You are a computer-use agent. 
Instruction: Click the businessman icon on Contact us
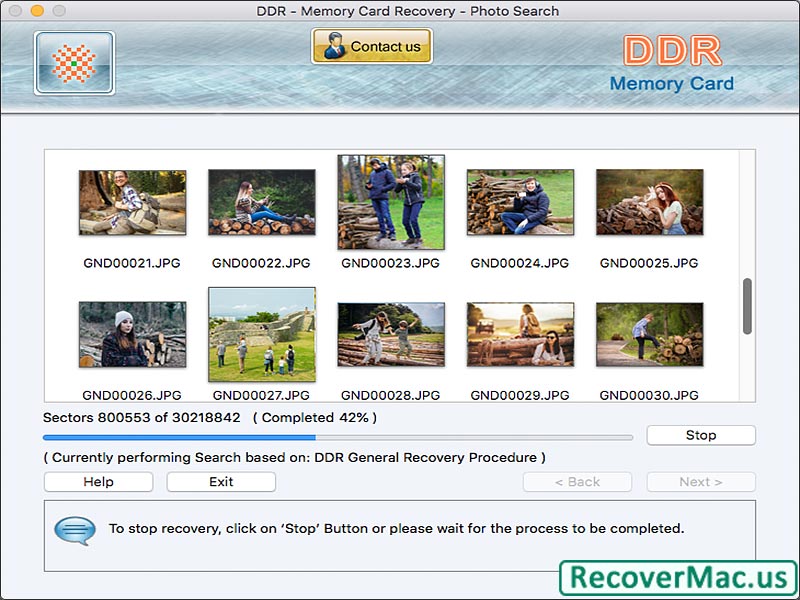tap(334, 46)
